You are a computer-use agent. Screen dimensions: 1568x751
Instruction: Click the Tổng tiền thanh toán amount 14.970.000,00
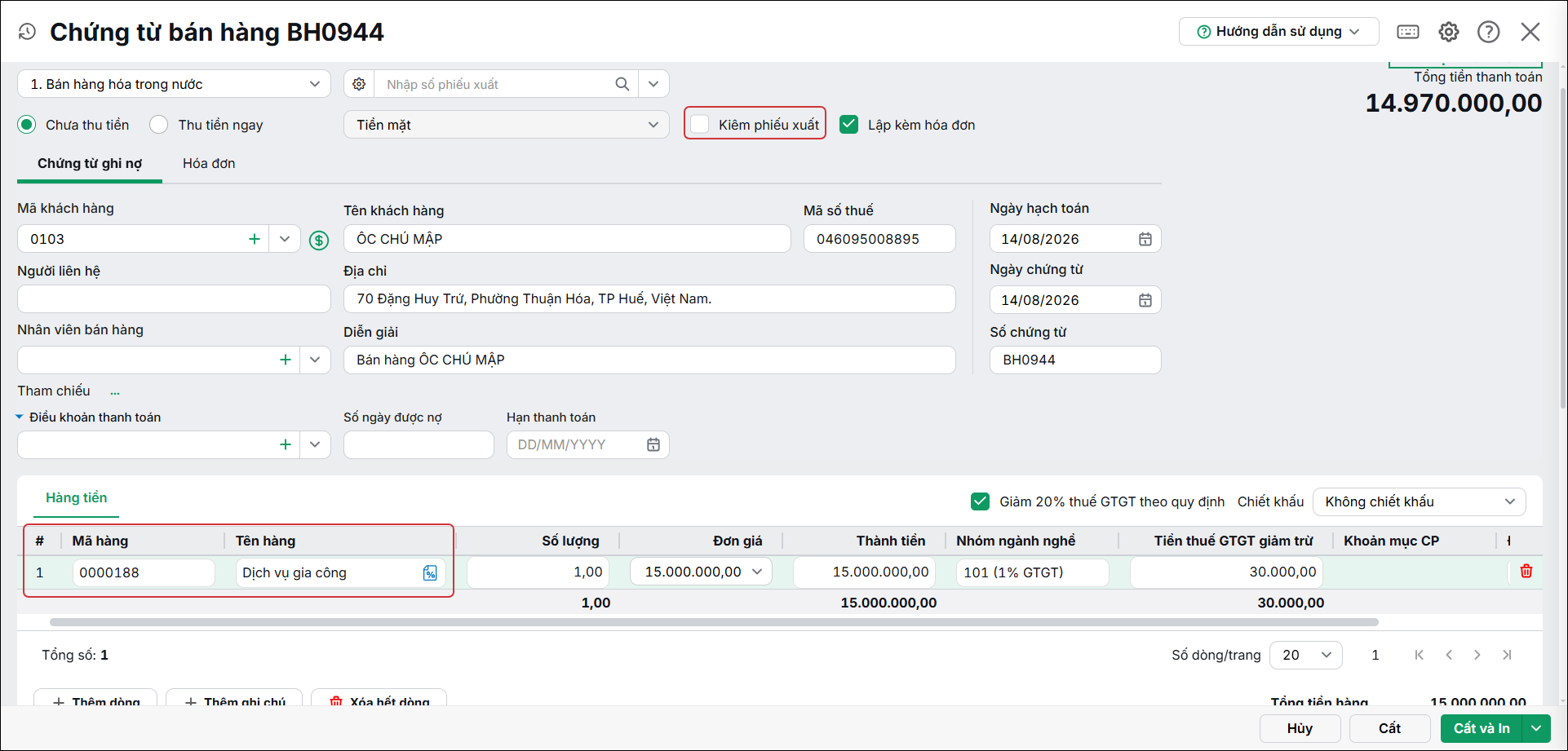(1454, 104)
